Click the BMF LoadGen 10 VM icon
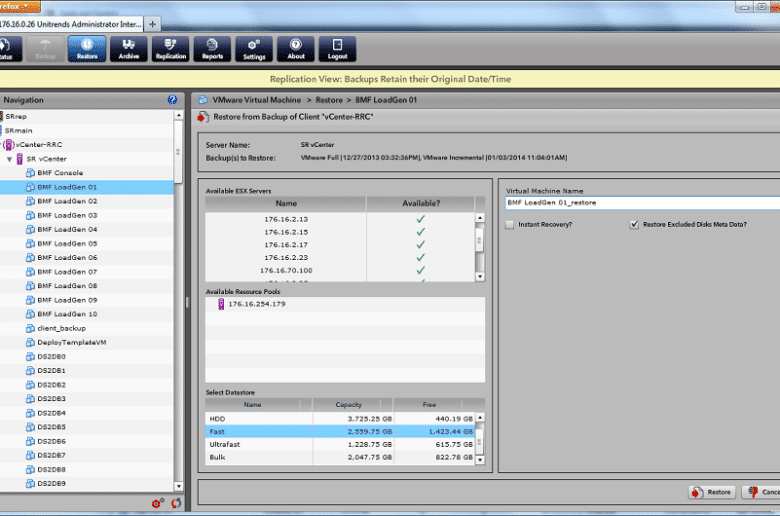This screenshot has width=780, height=516. click(x=30, y=314)
